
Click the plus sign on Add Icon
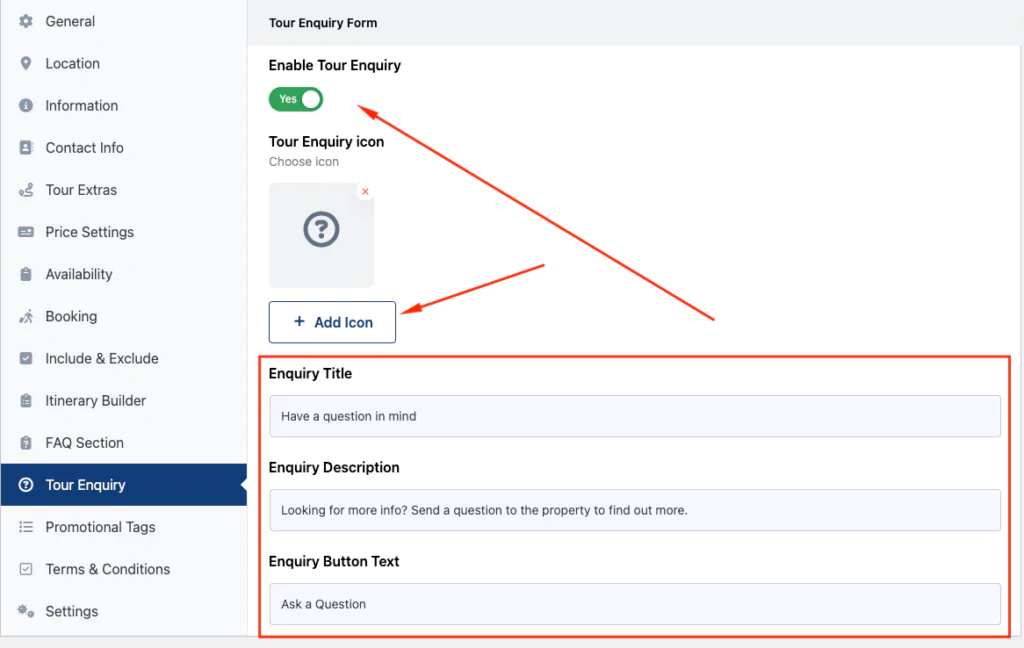click(299, 321)
